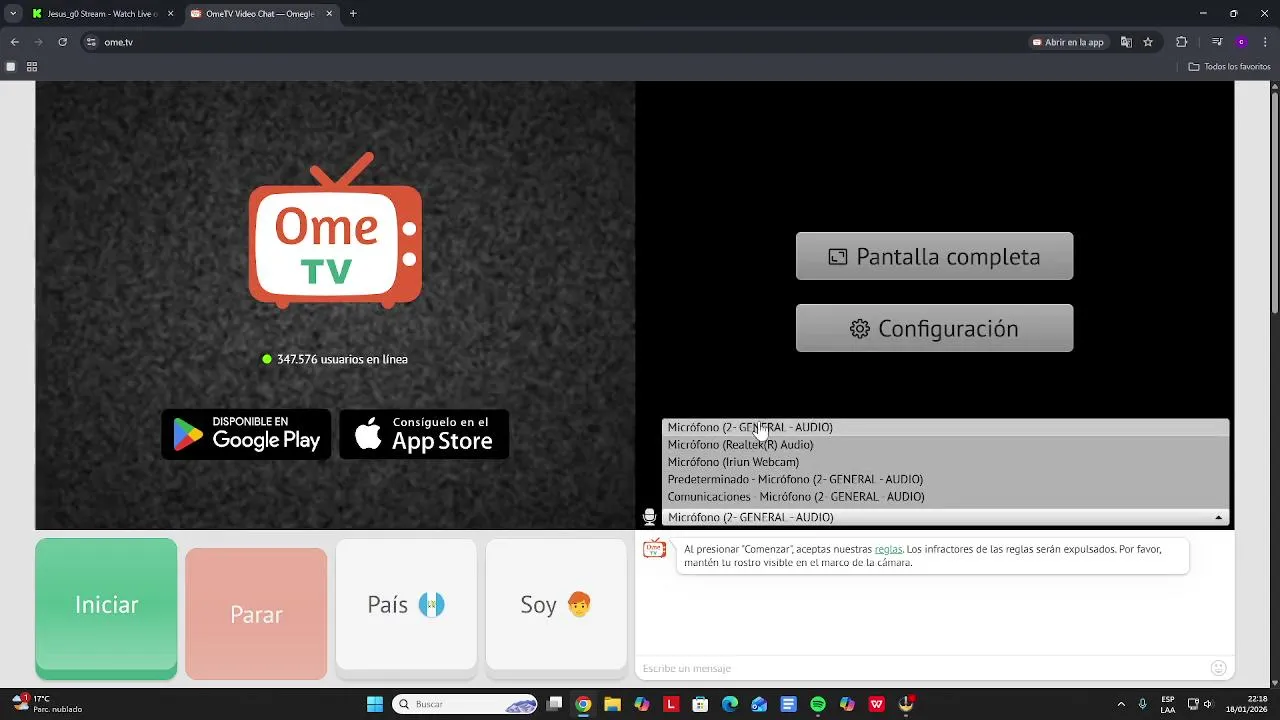Open the emoji picker in chat
This screenshot has width=1280, height=720.
pyautogui.click(x=1218, y=668)
